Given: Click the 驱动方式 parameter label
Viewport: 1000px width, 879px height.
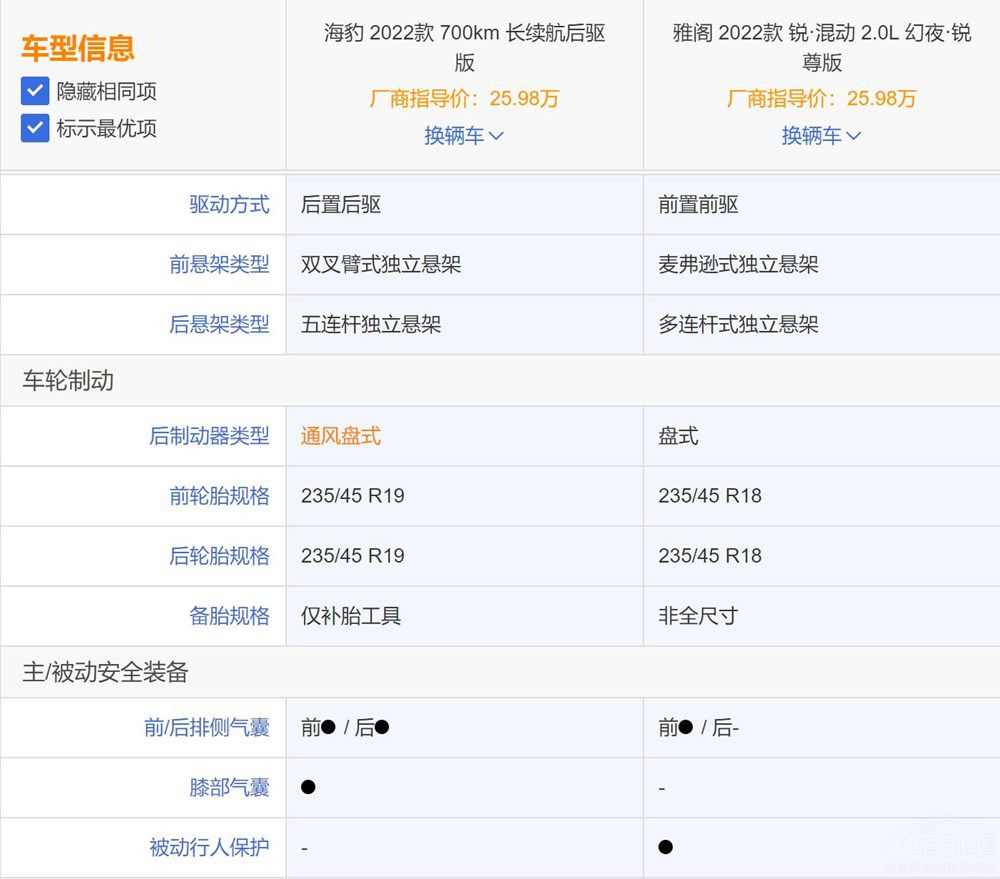Looking at the screenshot, I should pyautogui.click(x=229, y=205).
